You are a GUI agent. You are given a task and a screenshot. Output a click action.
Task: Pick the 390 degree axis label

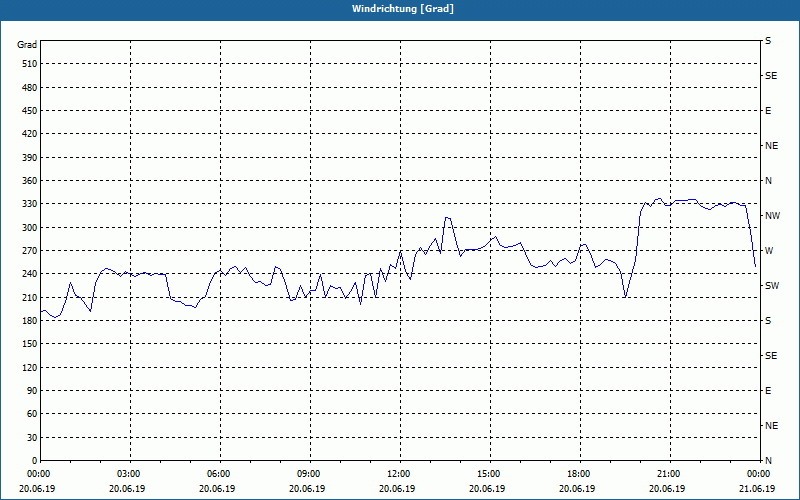pos(30,158)
